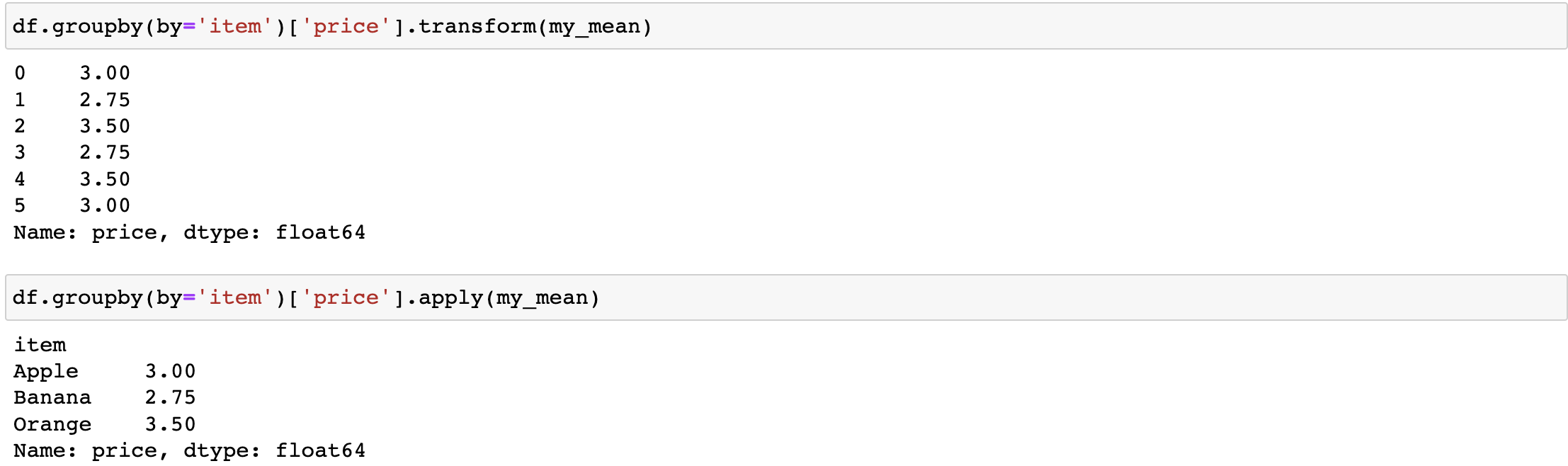Click the 'price' string in first cell

(346, 27)
